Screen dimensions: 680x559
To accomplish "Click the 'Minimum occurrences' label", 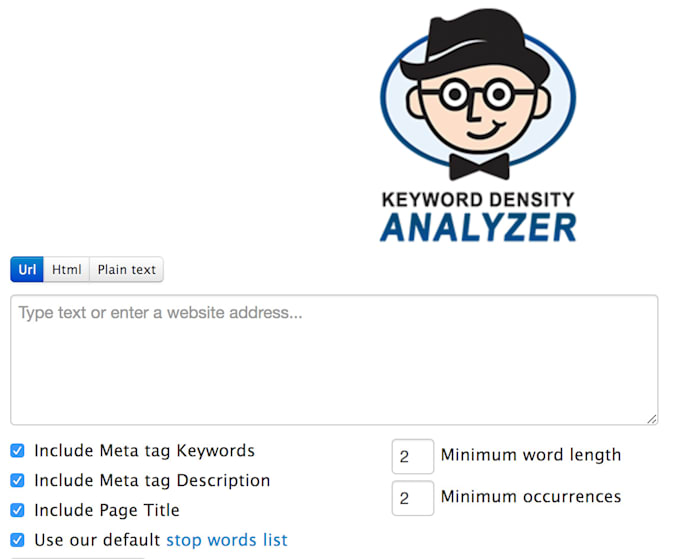I will (531, 497).
